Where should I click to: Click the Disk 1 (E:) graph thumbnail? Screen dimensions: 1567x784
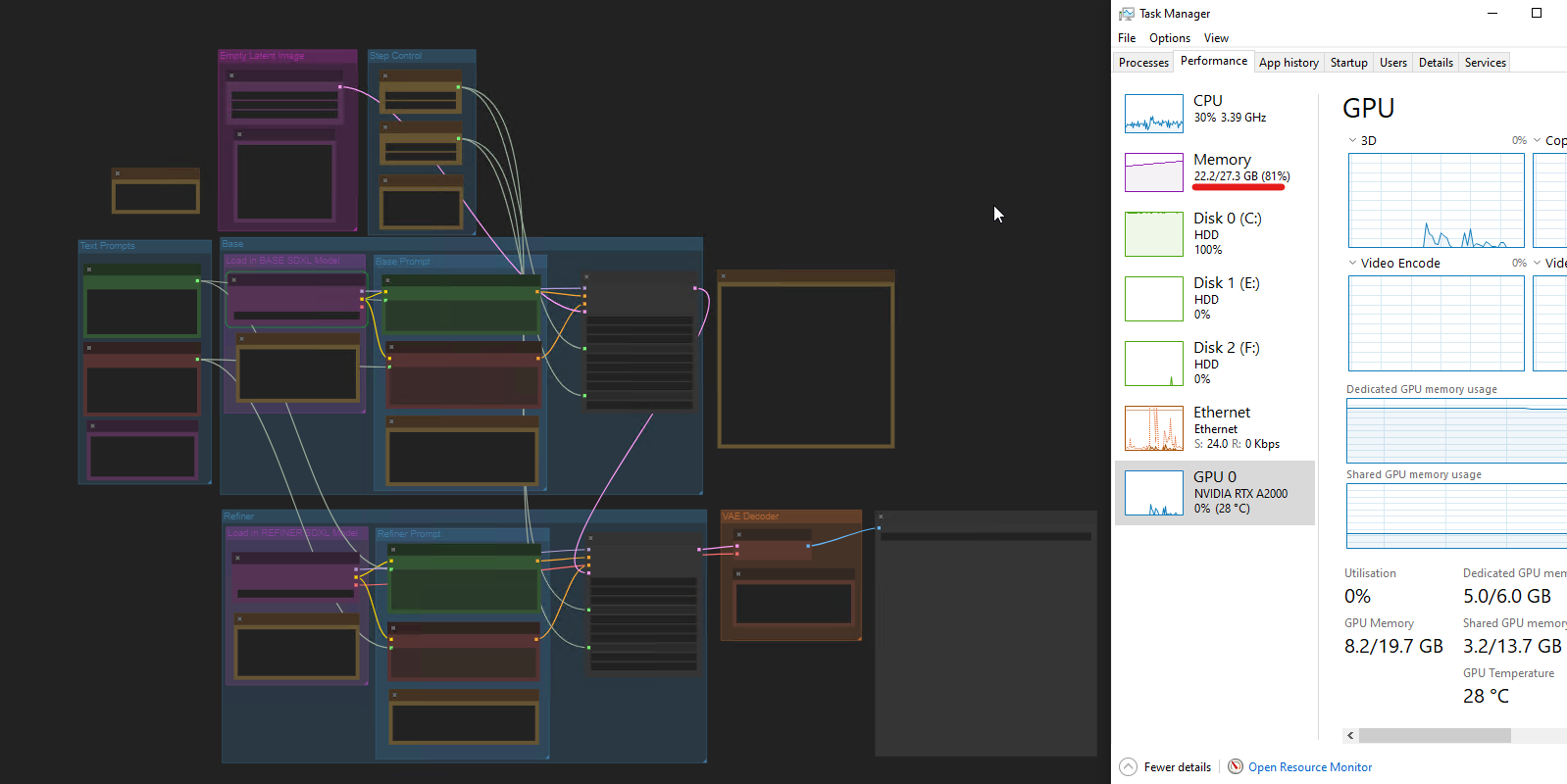coord(1153,299)
